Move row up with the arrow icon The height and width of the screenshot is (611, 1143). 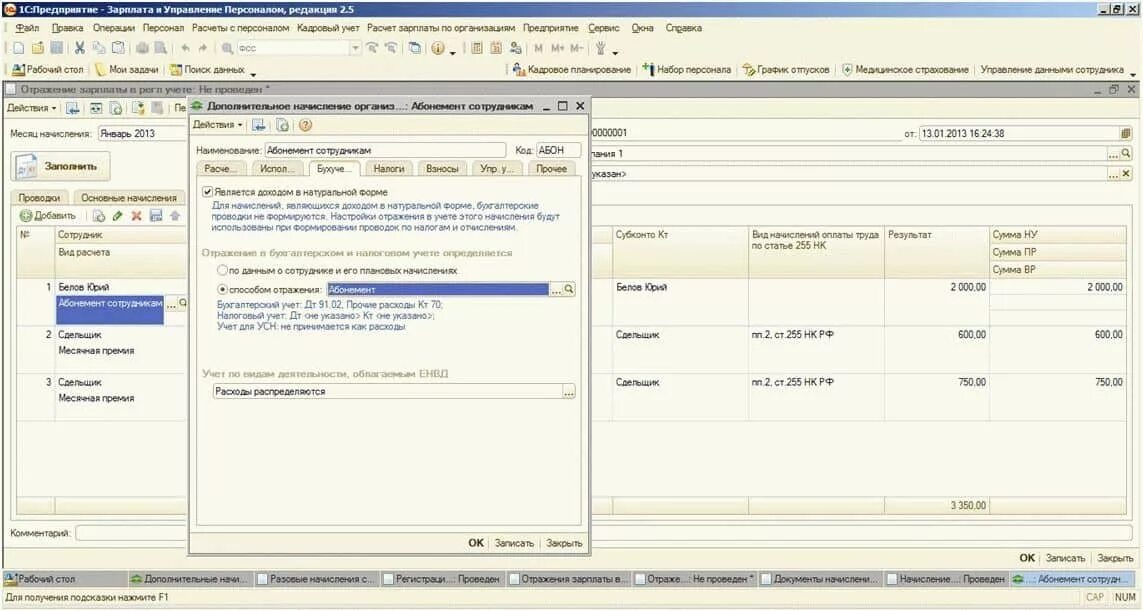click(175, 216)
